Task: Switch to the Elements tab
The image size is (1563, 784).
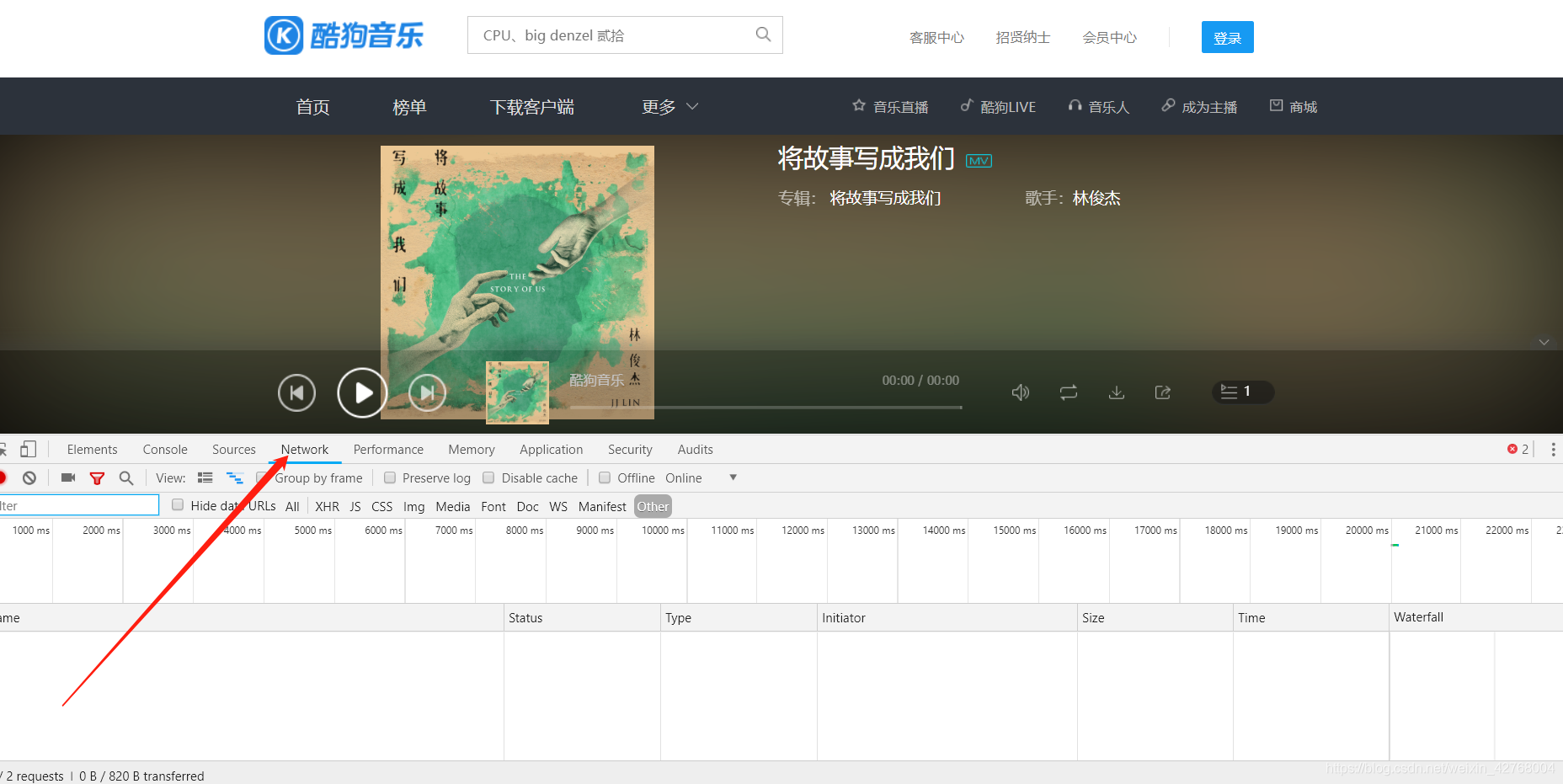Action: coord(93,450)
